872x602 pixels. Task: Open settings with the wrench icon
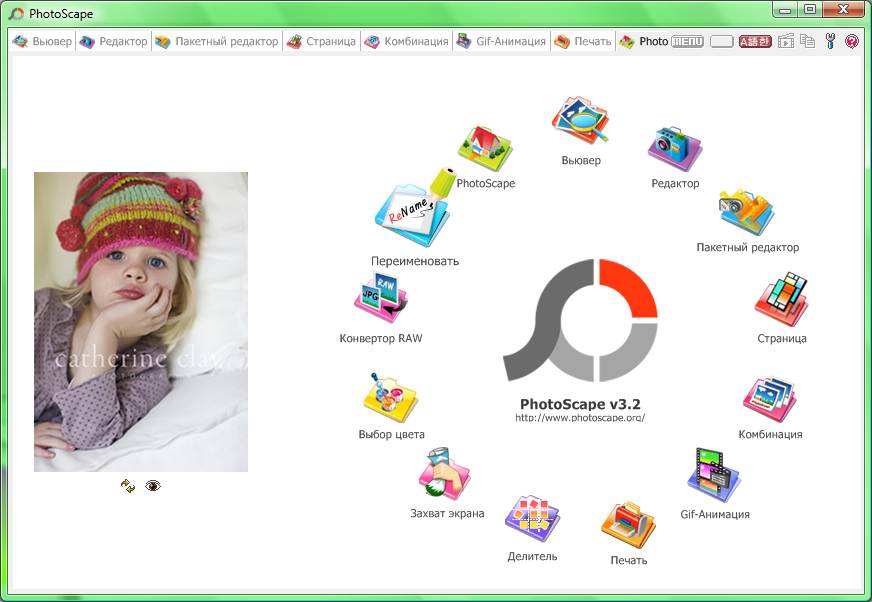(830, 41)
